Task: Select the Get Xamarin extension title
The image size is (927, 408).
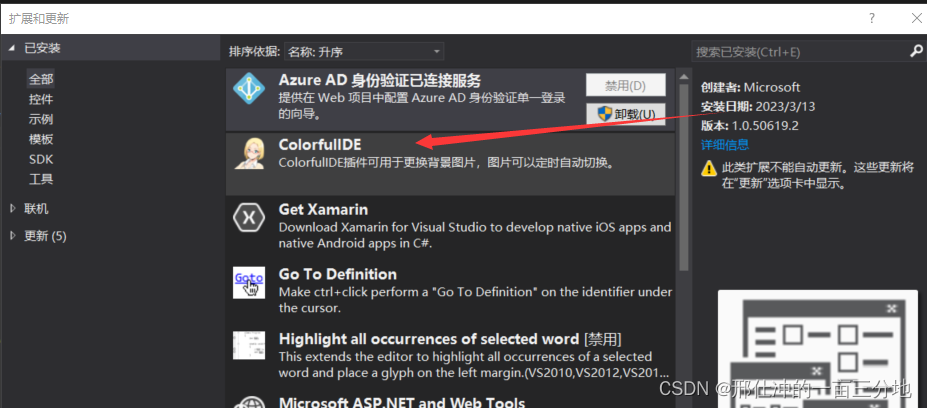Action: (x=323, y=209)
